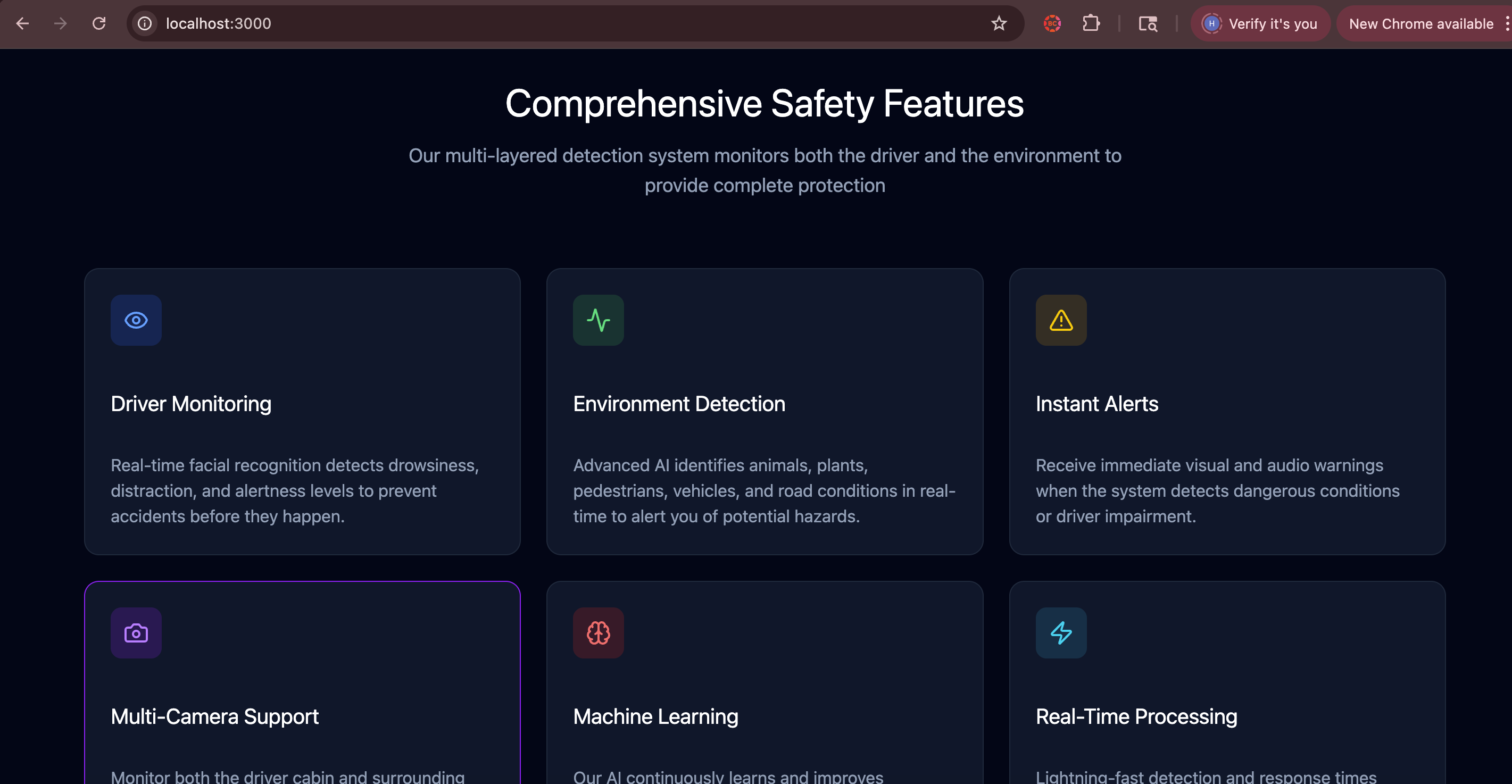Click the forward navigation arrow

click(61, 23)
